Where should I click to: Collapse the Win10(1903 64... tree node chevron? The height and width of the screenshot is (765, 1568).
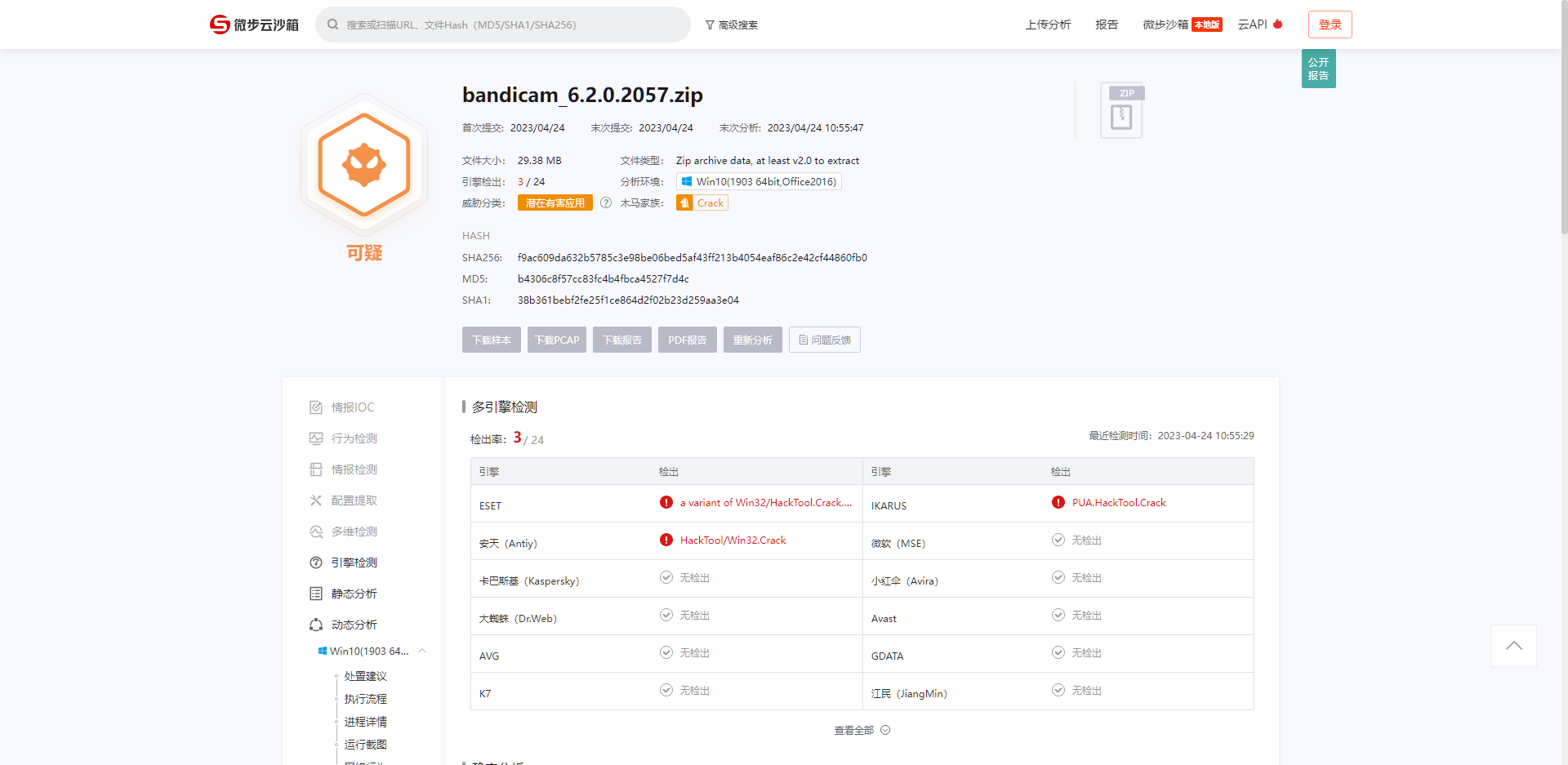(422, 651)
